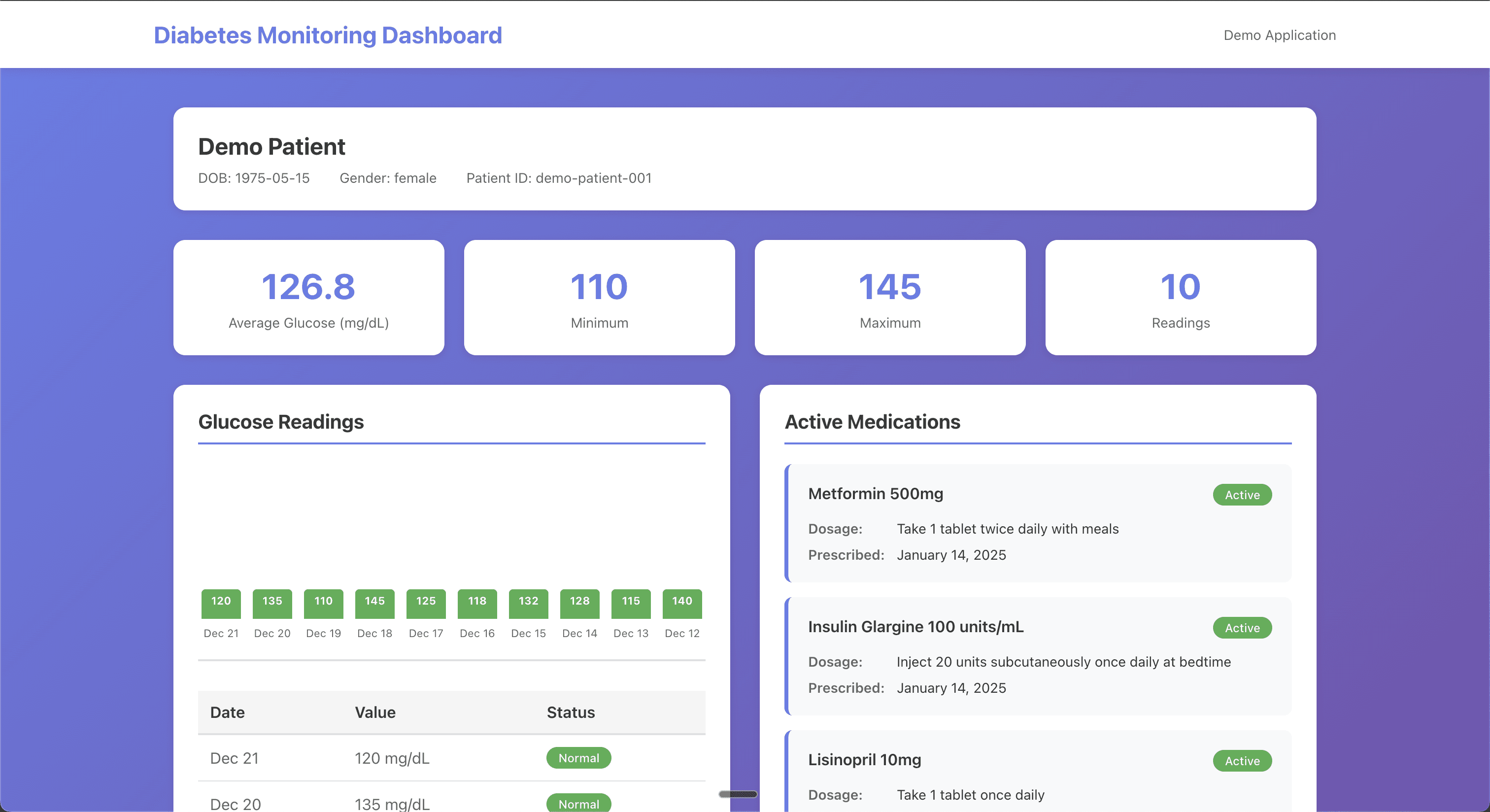Click the Active badge for Lisinopril 10mg
Viewport: 1490px width, 812px height.
click(x=1242, y=761)
